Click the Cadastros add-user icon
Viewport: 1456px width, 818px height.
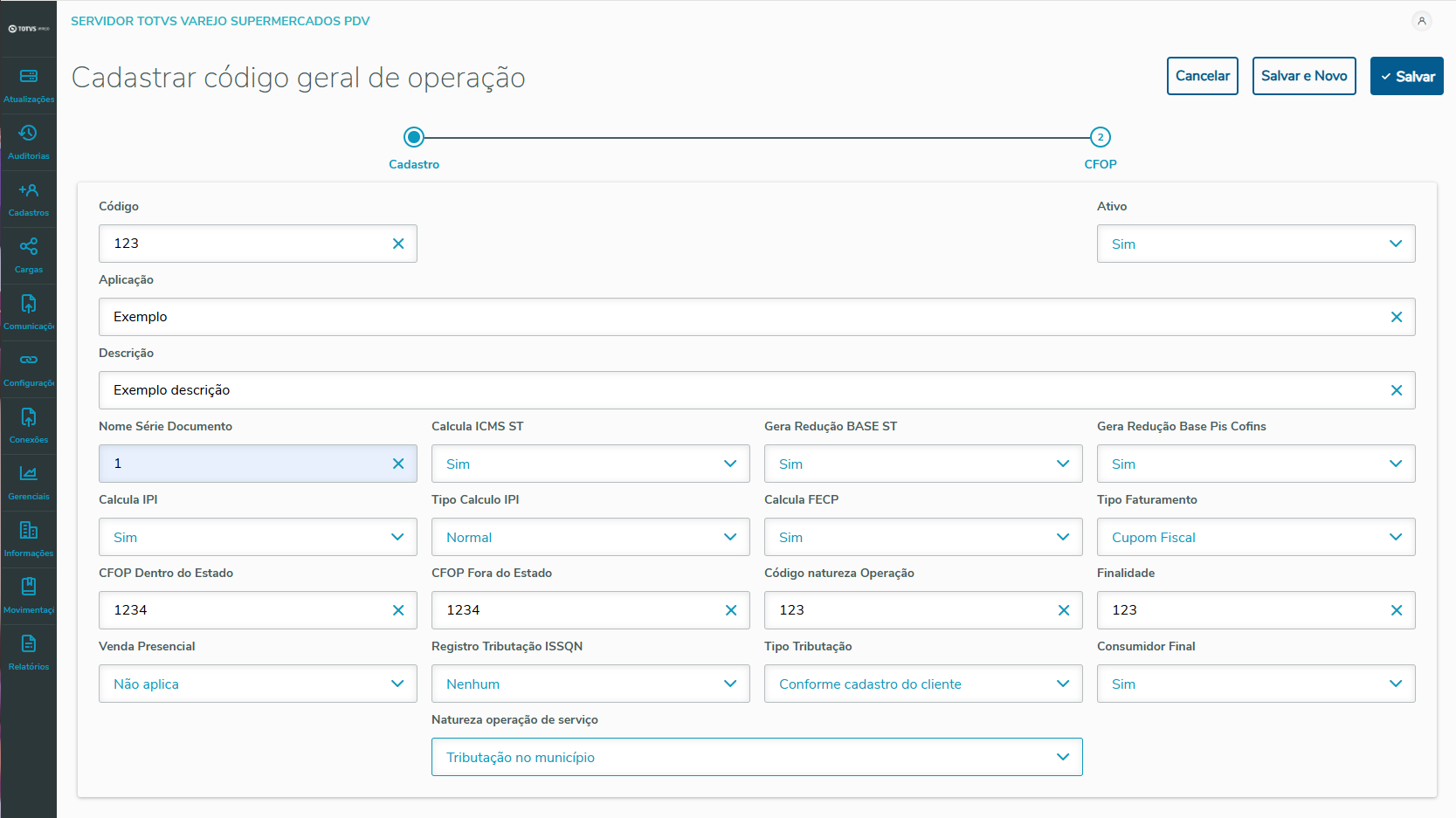(x=29, y=190)
